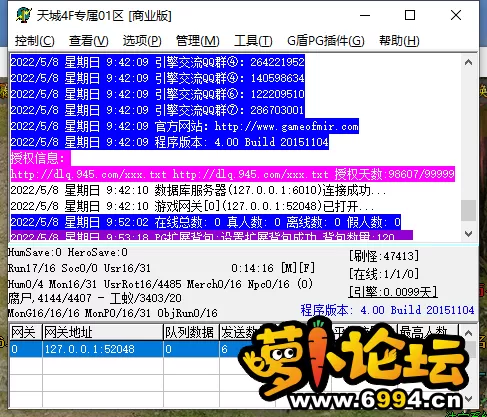487x417 pixels.
Task: Click the 0:14:16 uptime timer
Action: (252, 268)
